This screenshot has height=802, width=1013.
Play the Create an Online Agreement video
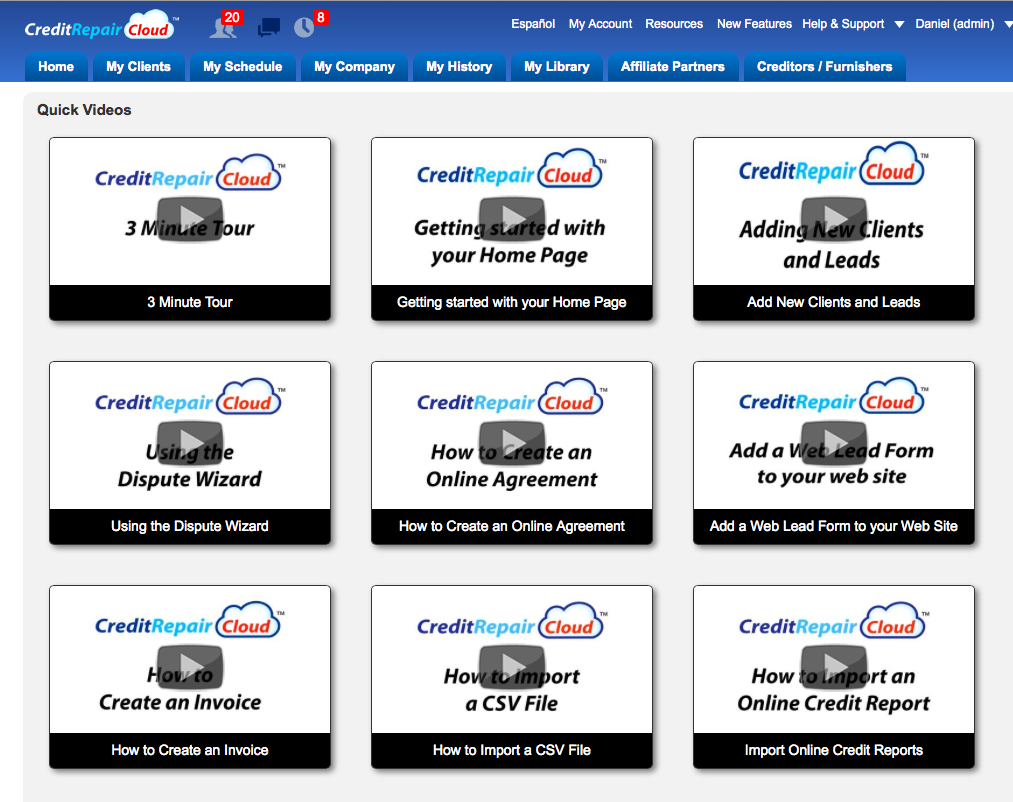pyautogui.click(x=512, y=443)
